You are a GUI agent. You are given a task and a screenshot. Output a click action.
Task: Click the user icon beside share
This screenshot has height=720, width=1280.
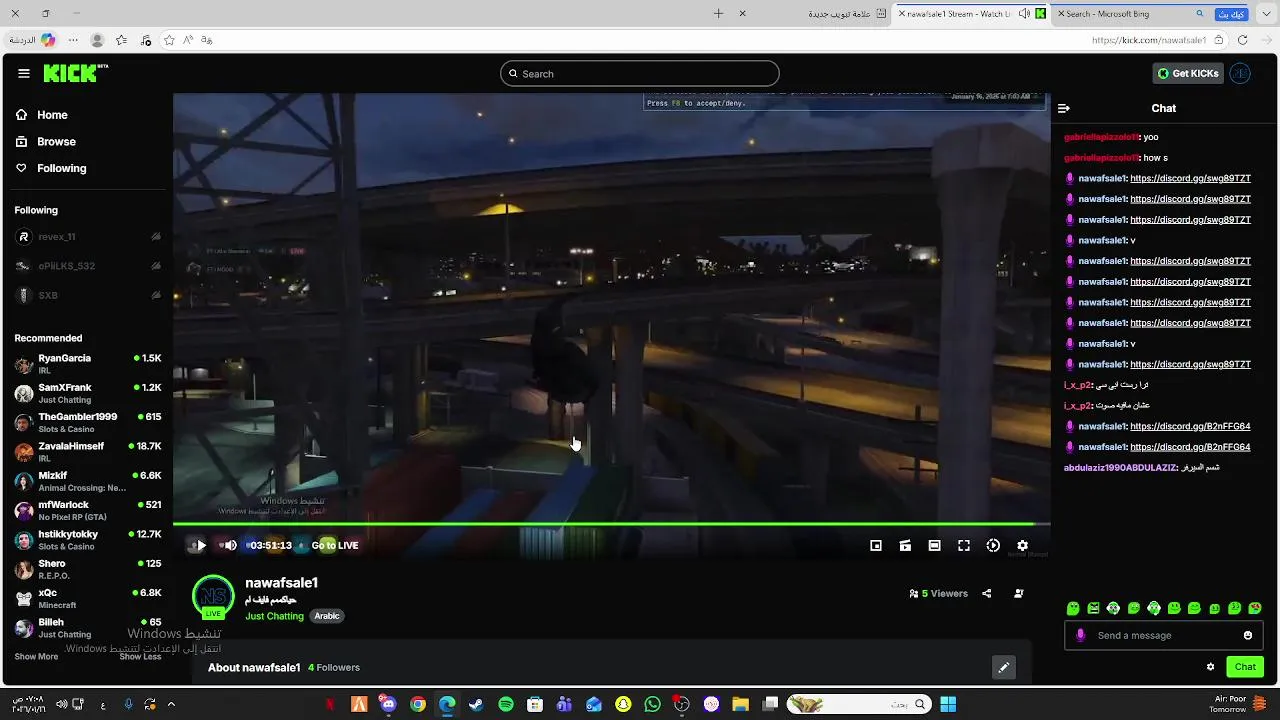coord(1019,593)
